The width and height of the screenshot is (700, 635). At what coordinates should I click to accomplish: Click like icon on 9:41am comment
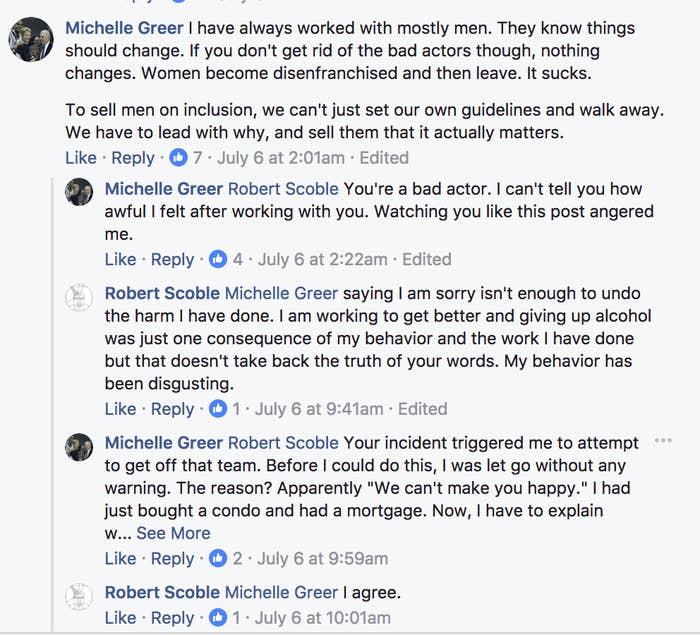coord(218,409)
